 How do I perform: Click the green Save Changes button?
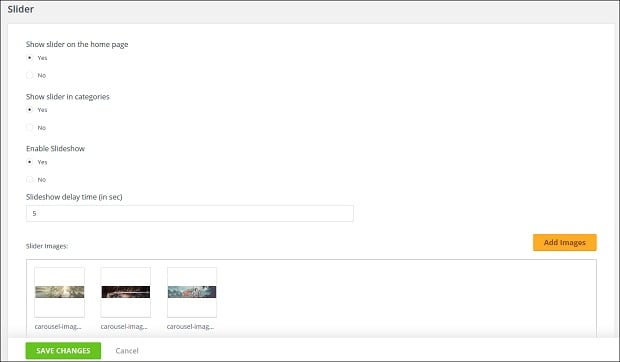63,351
